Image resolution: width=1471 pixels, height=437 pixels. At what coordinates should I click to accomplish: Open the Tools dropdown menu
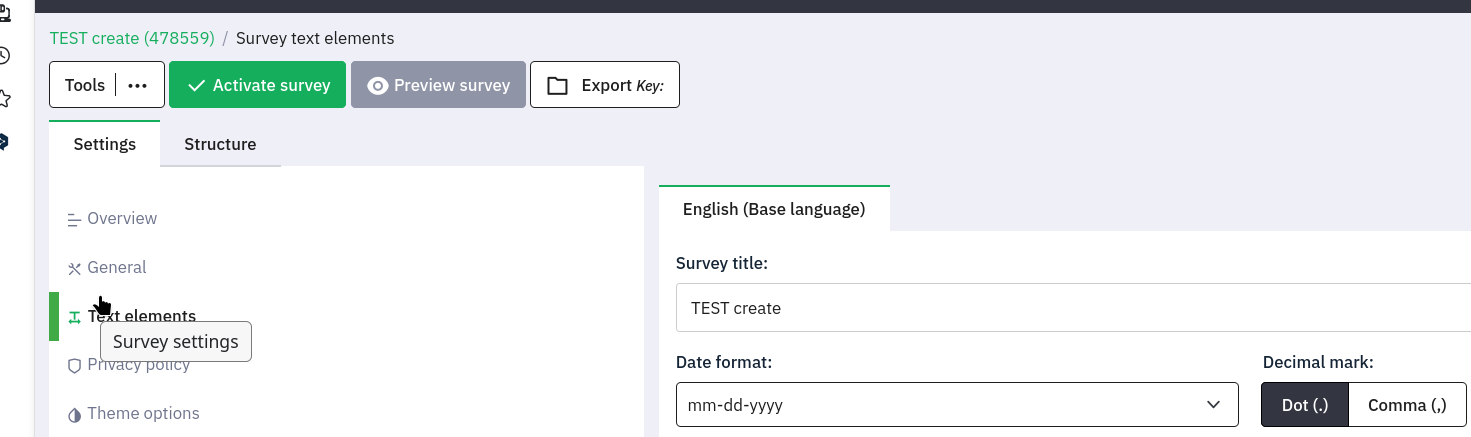tap(85, 85)
